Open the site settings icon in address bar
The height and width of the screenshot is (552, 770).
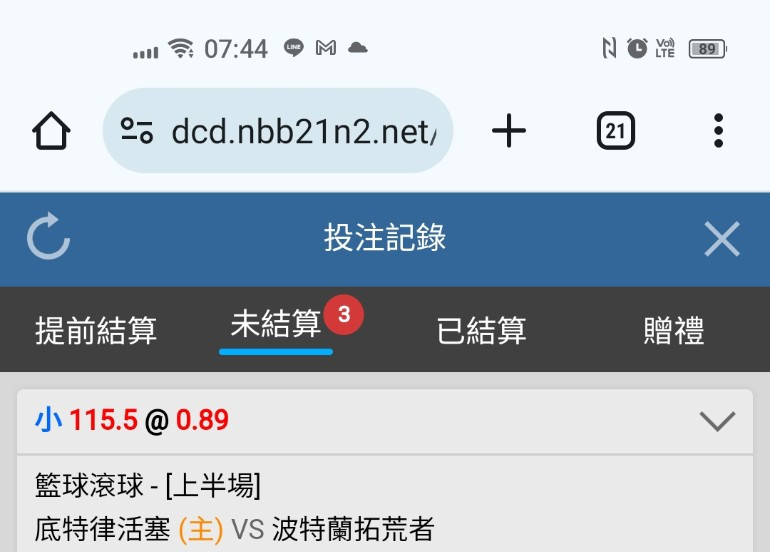pyautogui.click(x=137, y=131)
